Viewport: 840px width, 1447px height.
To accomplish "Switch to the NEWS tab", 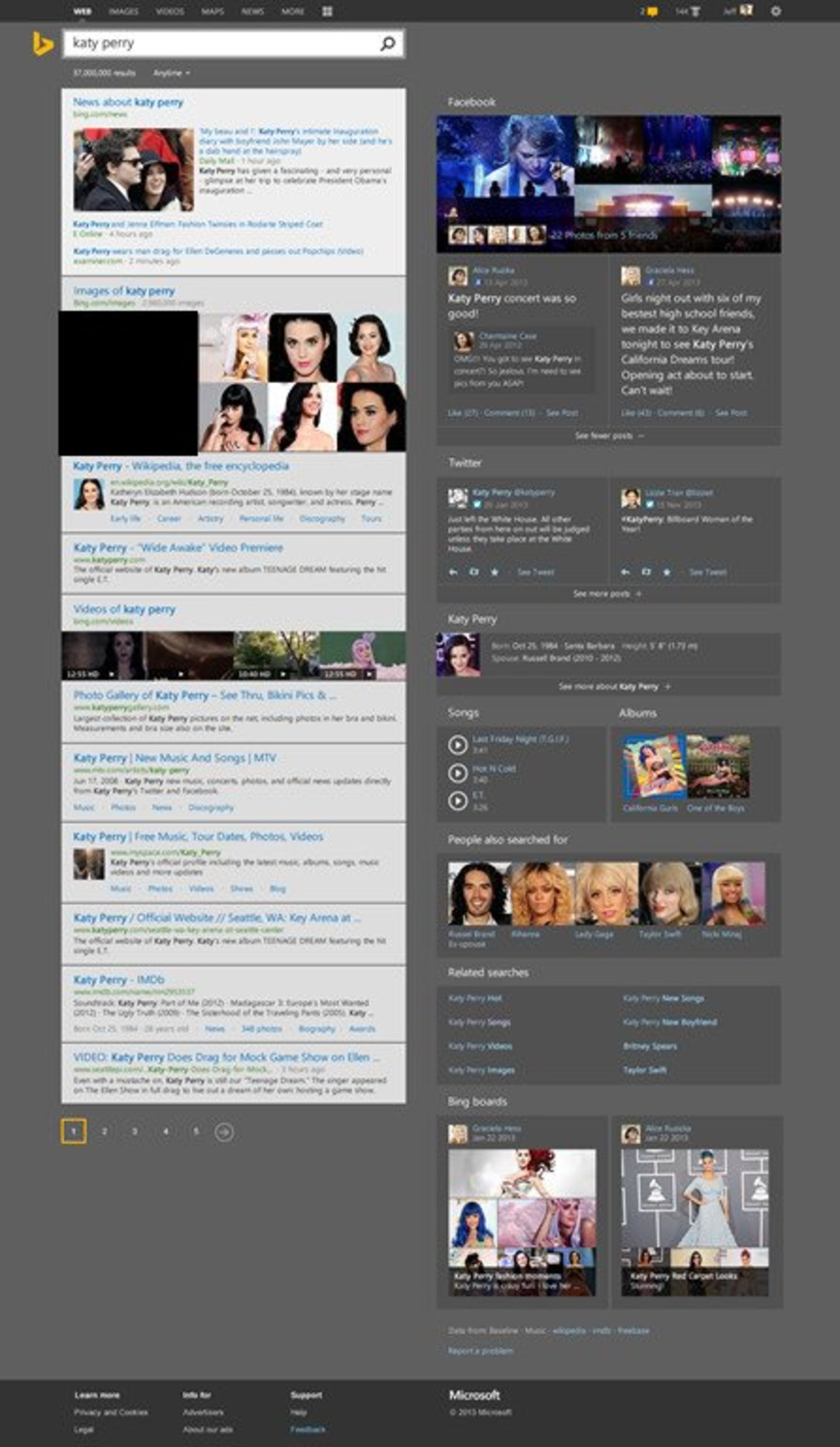I will [x=252, y=11].
